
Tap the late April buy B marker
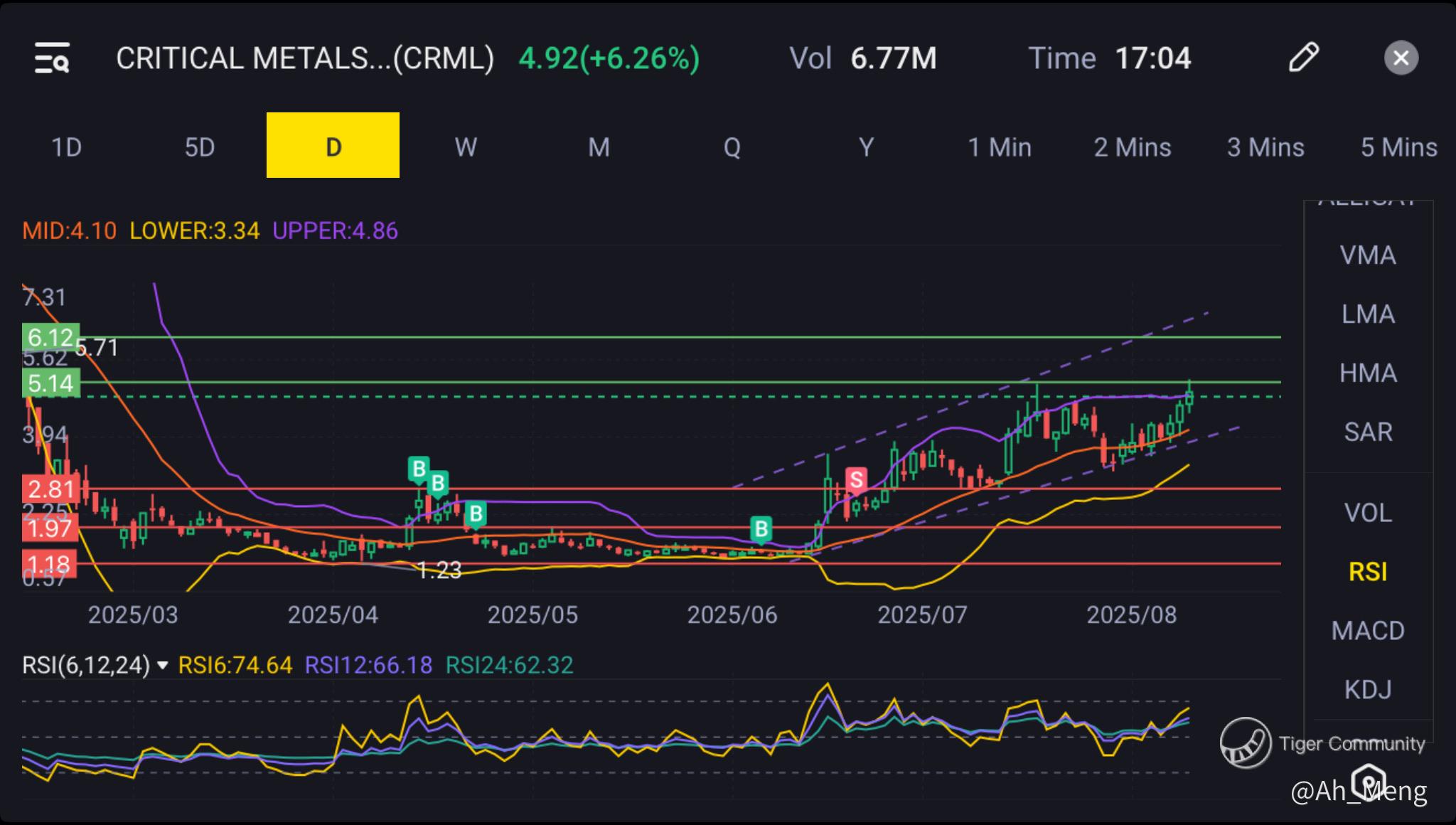tap(476, 513)
